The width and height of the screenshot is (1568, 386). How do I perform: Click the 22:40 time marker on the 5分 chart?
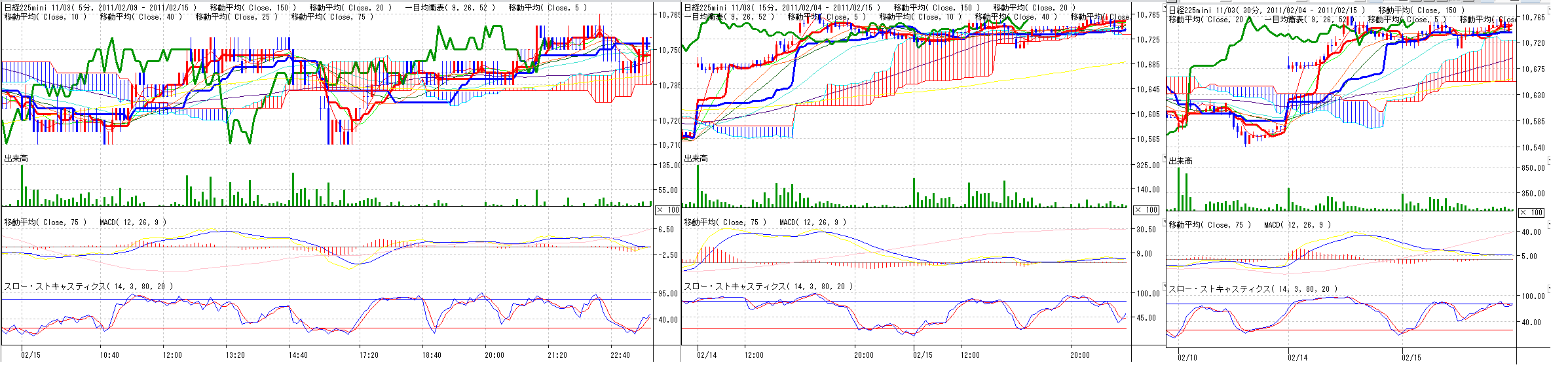coord(620,355)
